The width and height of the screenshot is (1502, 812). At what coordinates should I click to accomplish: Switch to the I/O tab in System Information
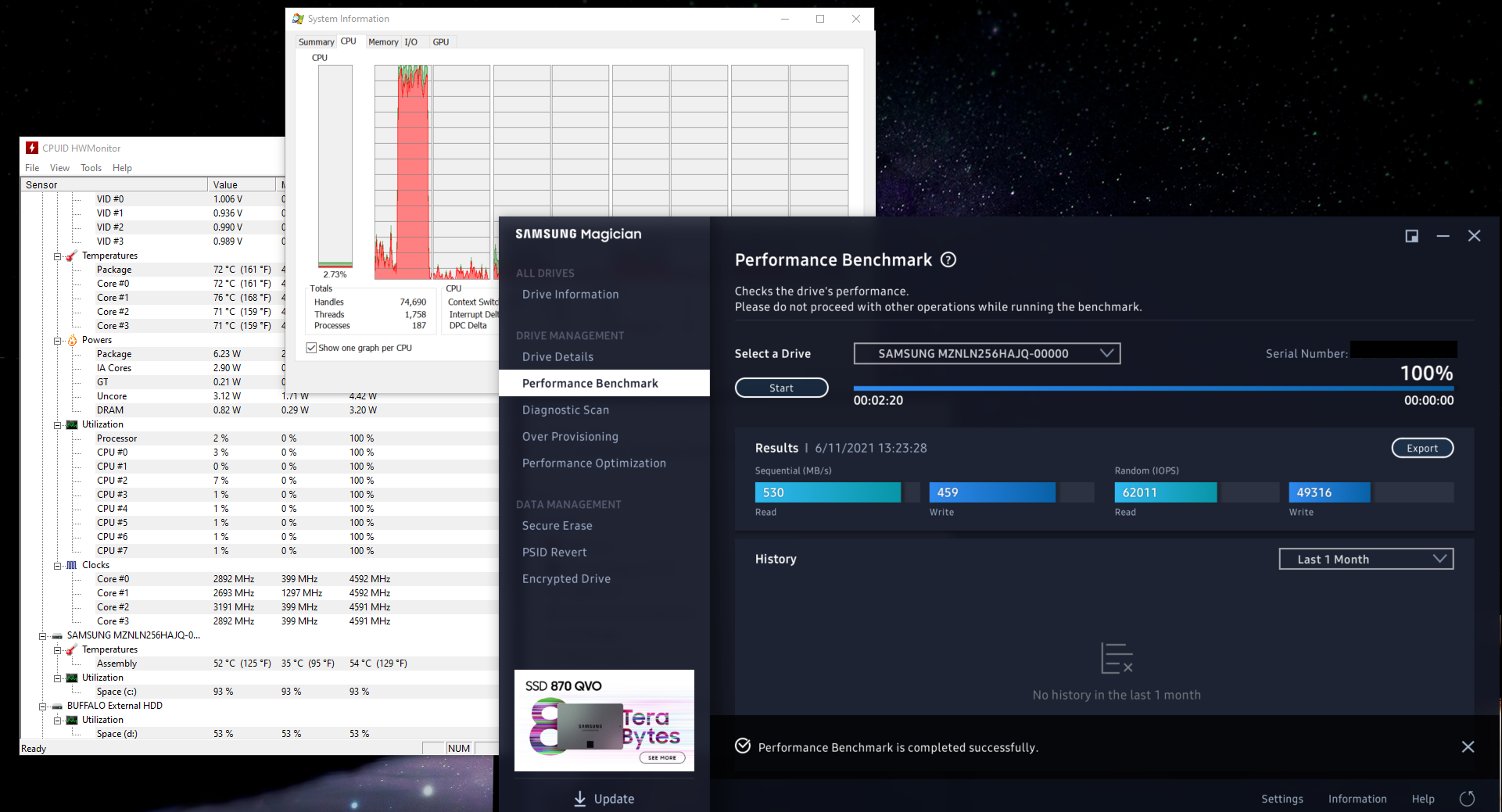click(x=410, y=42)
